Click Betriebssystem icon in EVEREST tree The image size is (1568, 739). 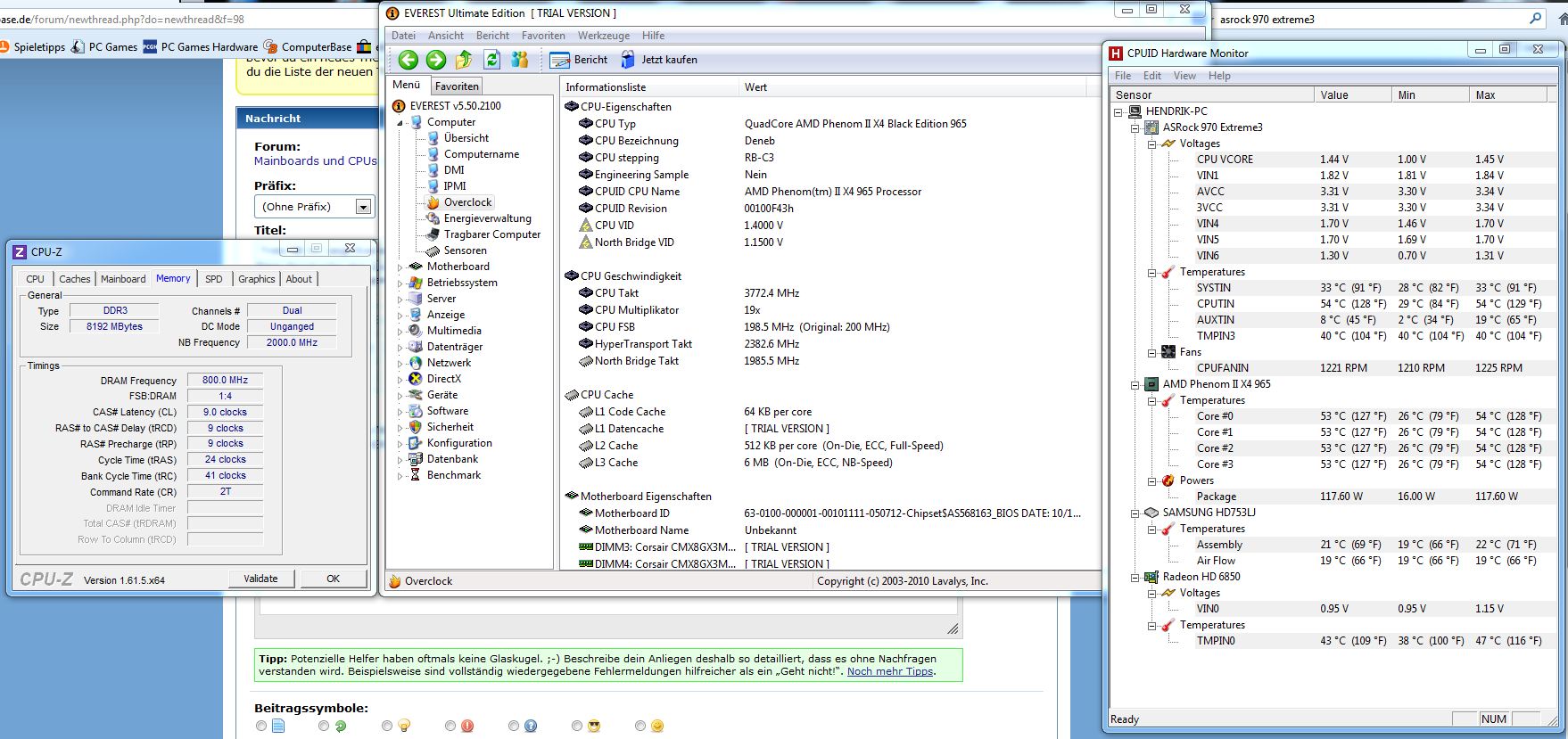(416, 283)
